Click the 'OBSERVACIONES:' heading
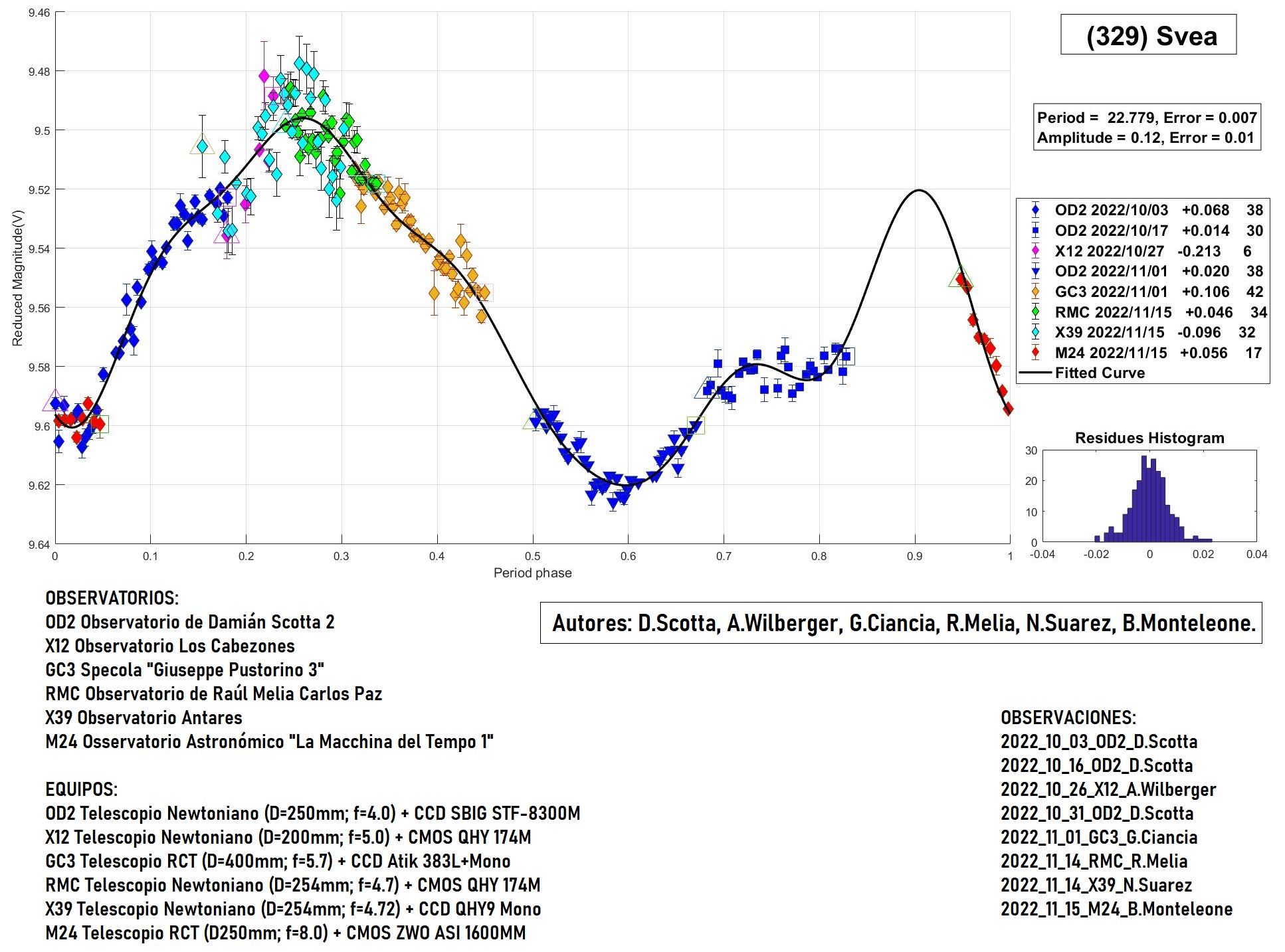Image resolution: width=1285 pixels, height=952 pixels. tap(1068, 717)
